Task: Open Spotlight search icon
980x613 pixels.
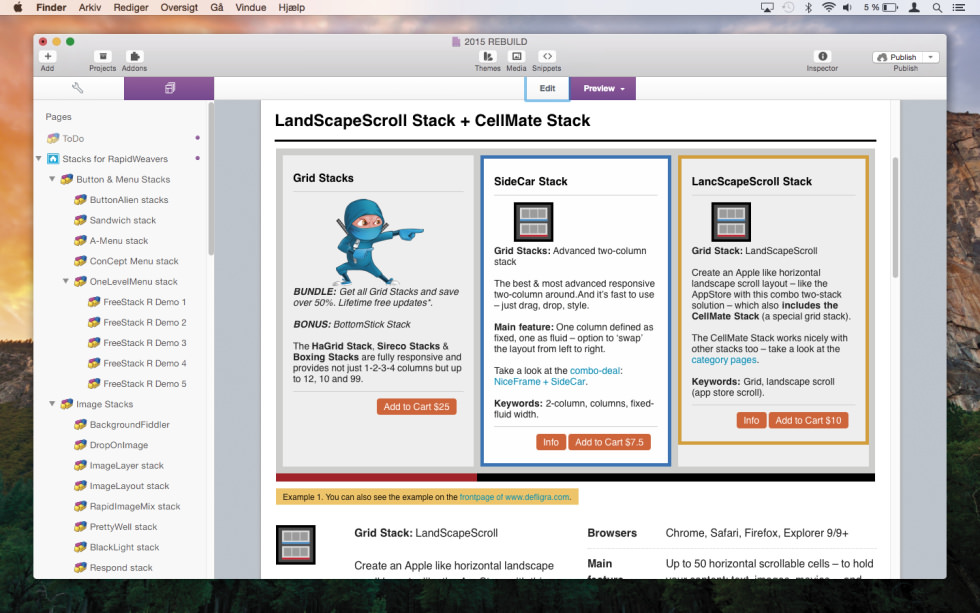Action: click(x=937, y=7)
